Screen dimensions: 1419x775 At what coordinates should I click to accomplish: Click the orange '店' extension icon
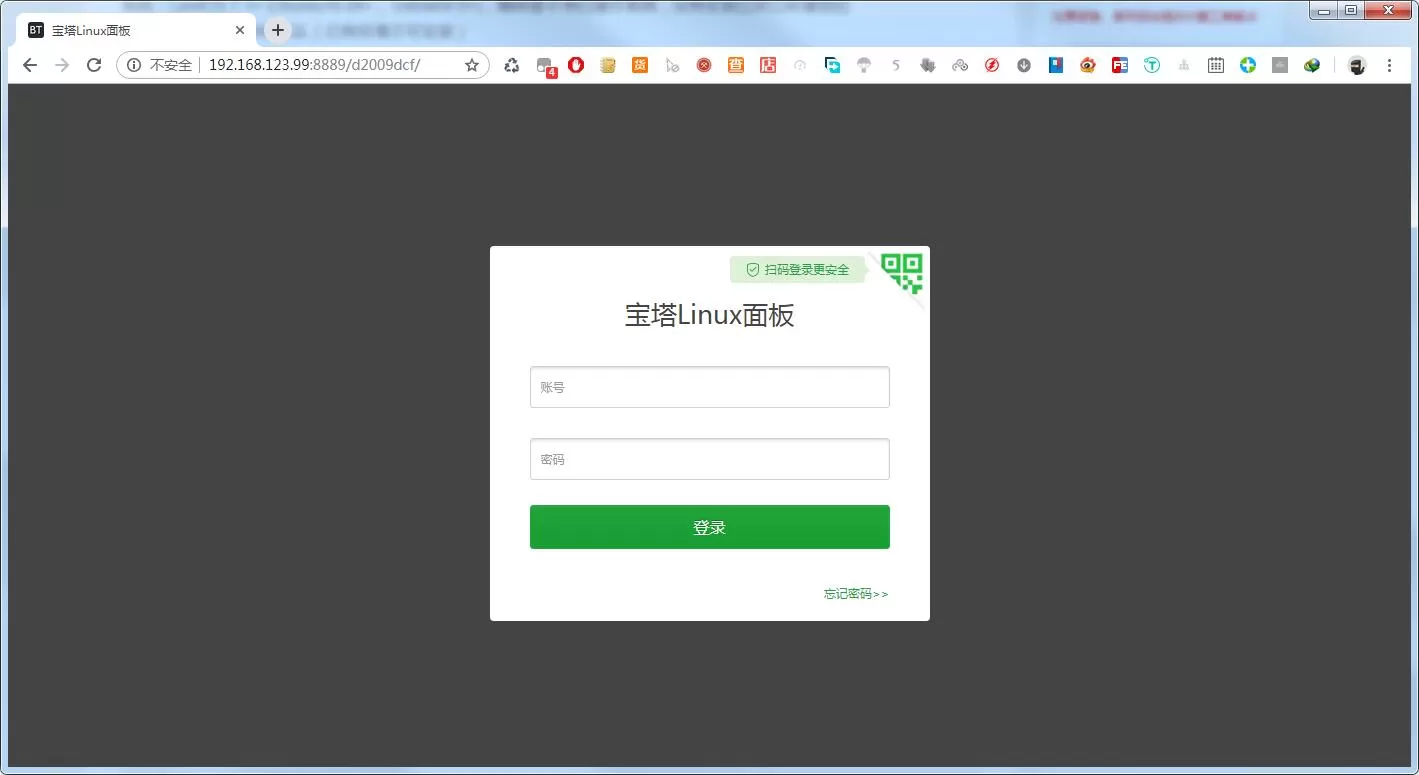[768, 65]
